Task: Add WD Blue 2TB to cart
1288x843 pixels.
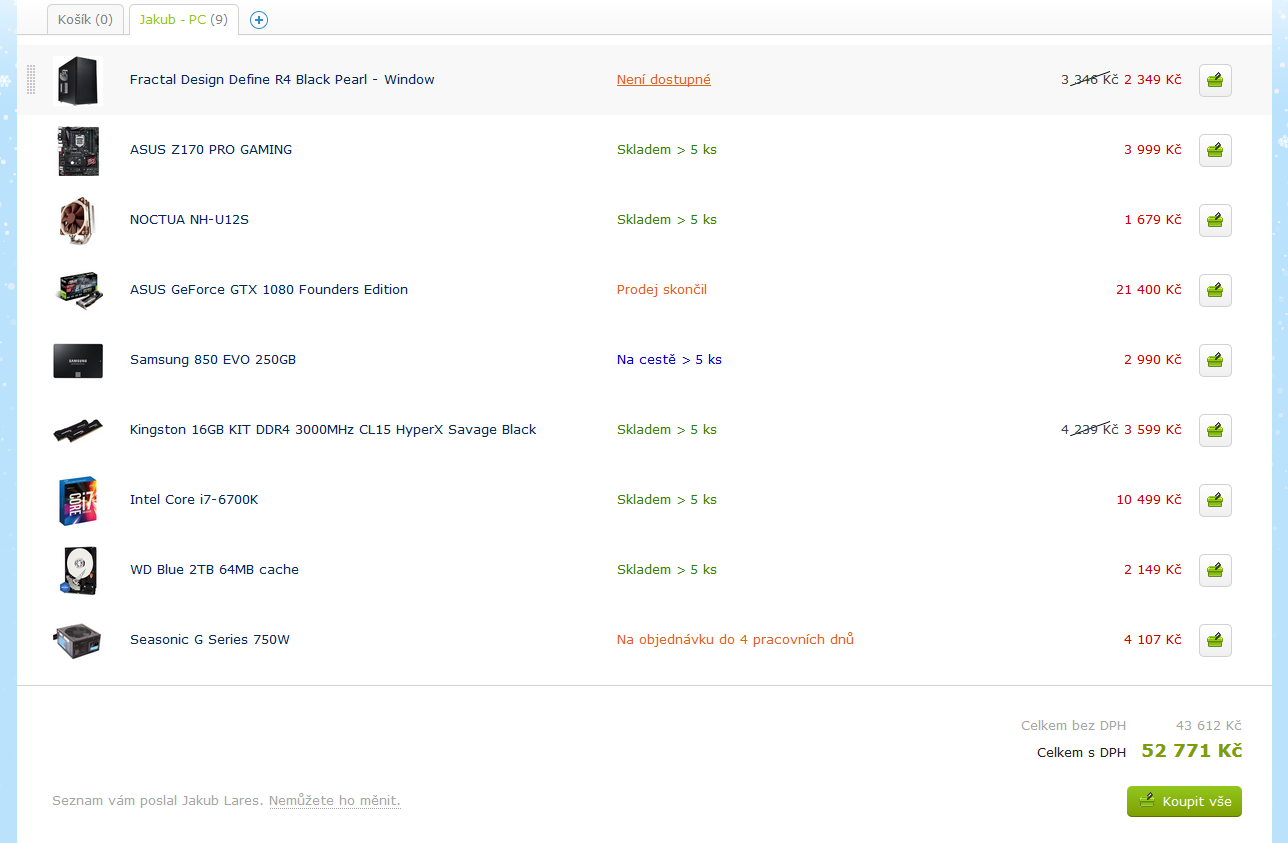Action: 1215,570
